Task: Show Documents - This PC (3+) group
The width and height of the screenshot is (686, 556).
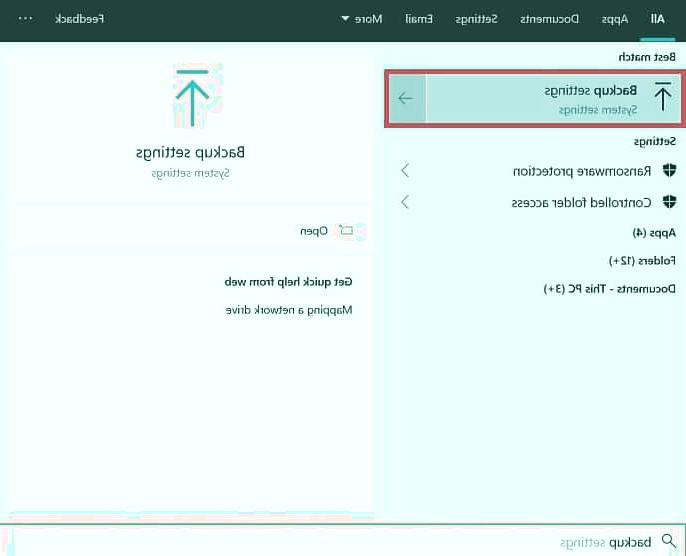Action: point(610,289)
